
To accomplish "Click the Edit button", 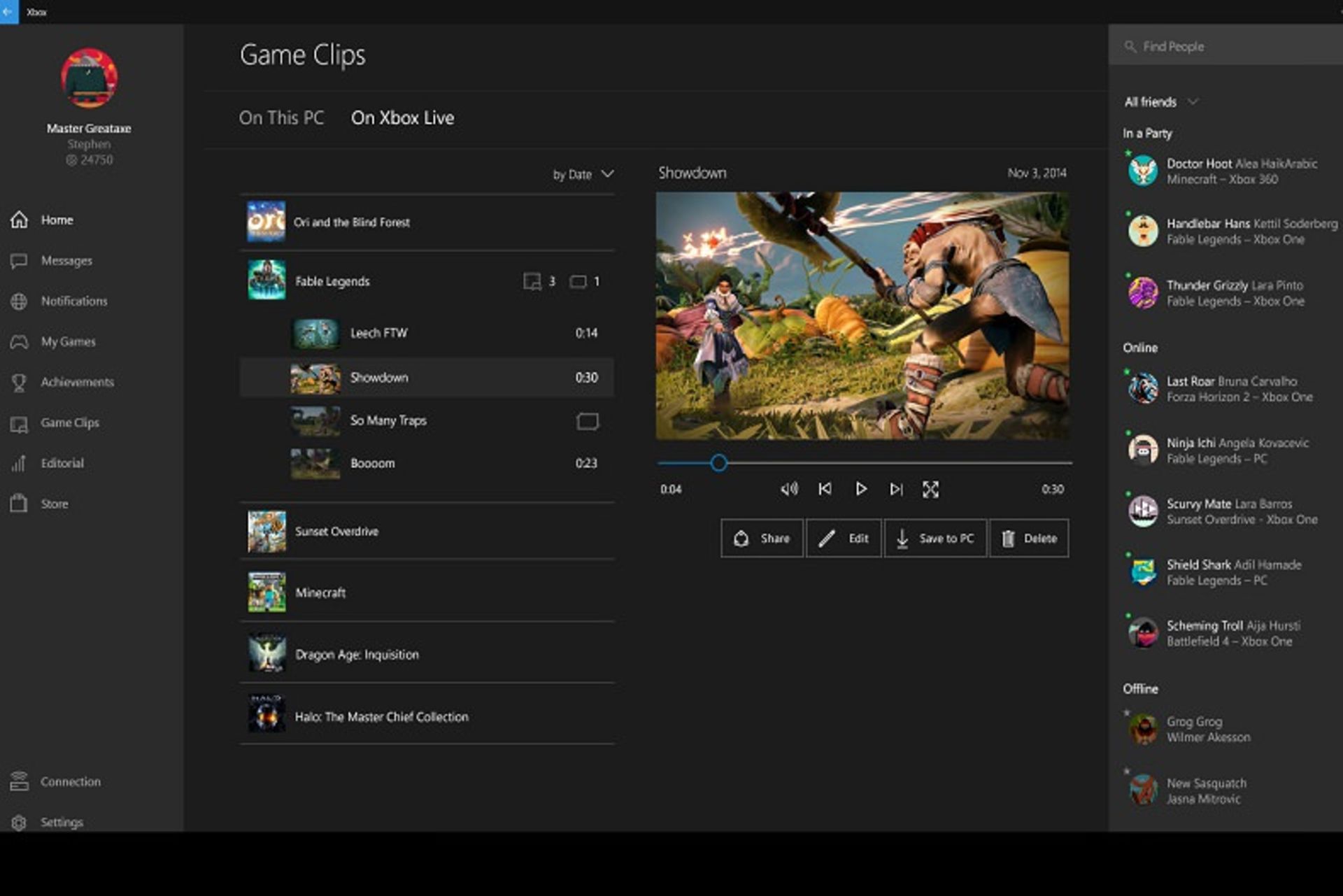I will pyautogui.click(x=844, y=538).
